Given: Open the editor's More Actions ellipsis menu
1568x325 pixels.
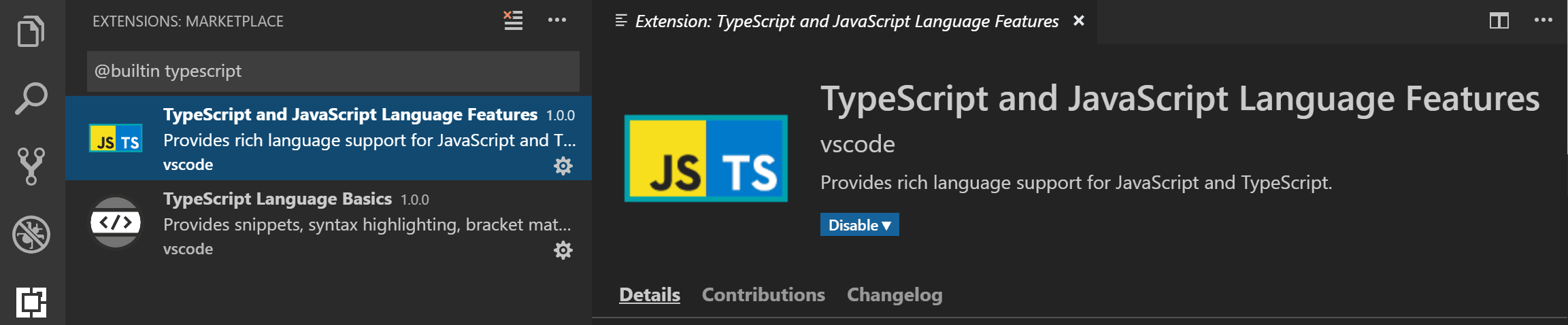Looking at the screenshot, I should (x=1543, y=20).
